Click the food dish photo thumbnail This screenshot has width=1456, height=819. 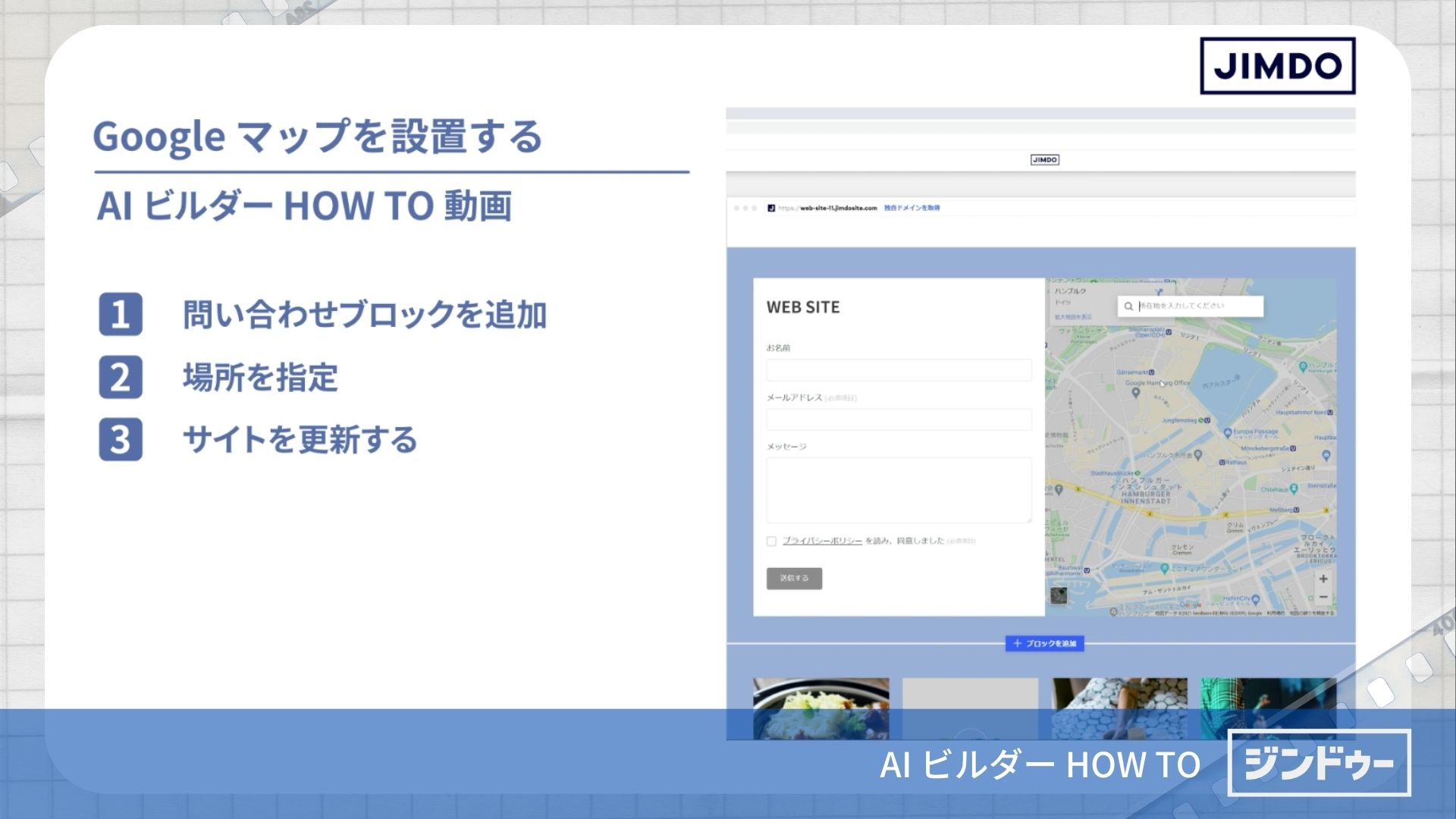pos(821,708)
